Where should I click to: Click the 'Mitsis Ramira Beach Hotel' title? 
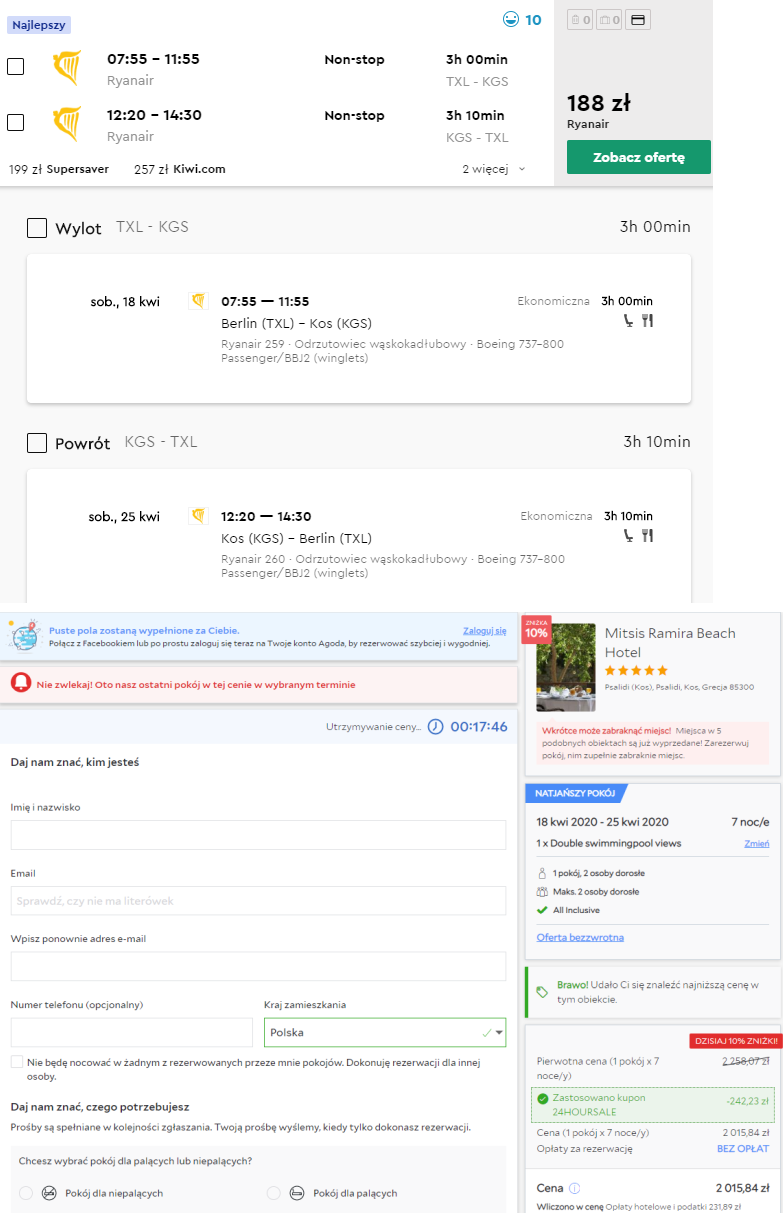[670, 642]
